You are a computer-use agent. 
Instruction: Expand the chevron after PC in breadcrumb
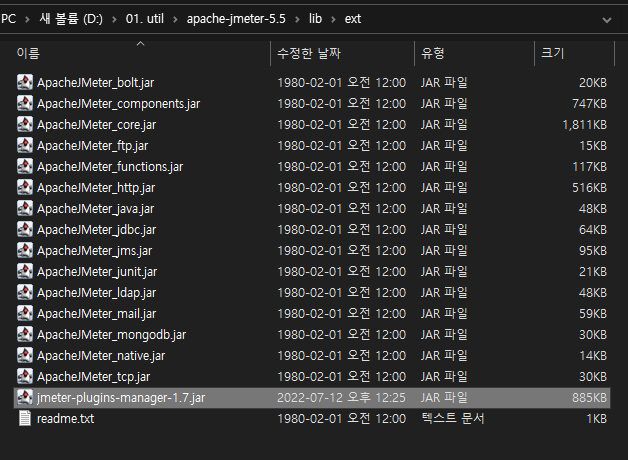[27, 19]
